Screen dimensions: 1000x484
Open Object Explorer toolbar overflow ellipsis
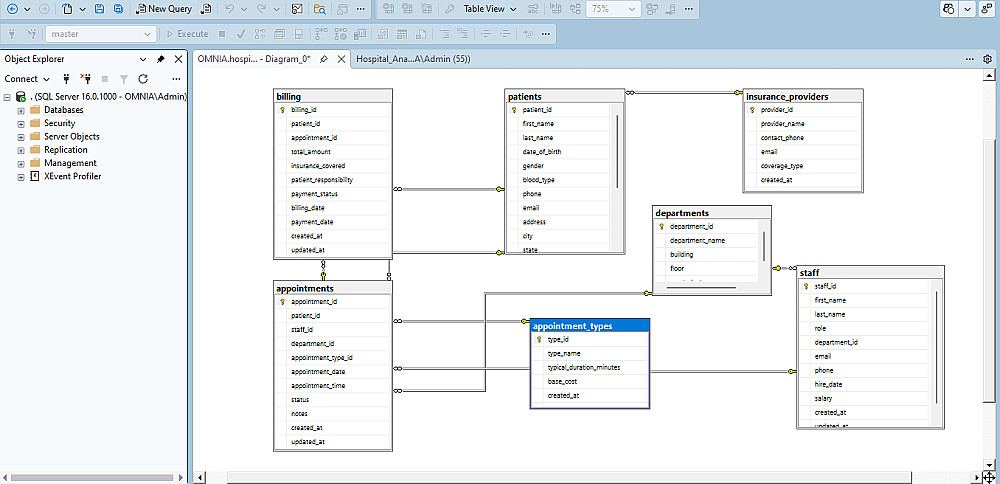point(177,79)
